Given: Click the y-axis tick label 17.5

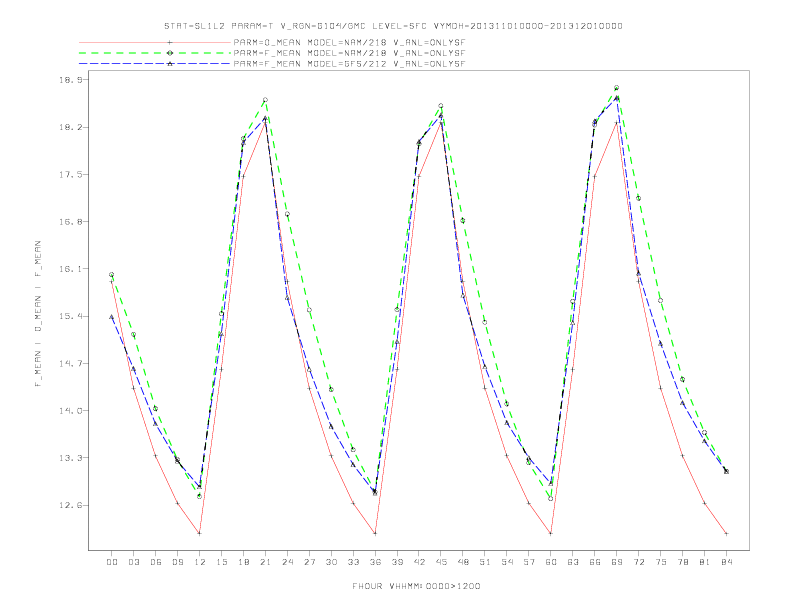Looking at the screenshot, I should coord(72,175).
